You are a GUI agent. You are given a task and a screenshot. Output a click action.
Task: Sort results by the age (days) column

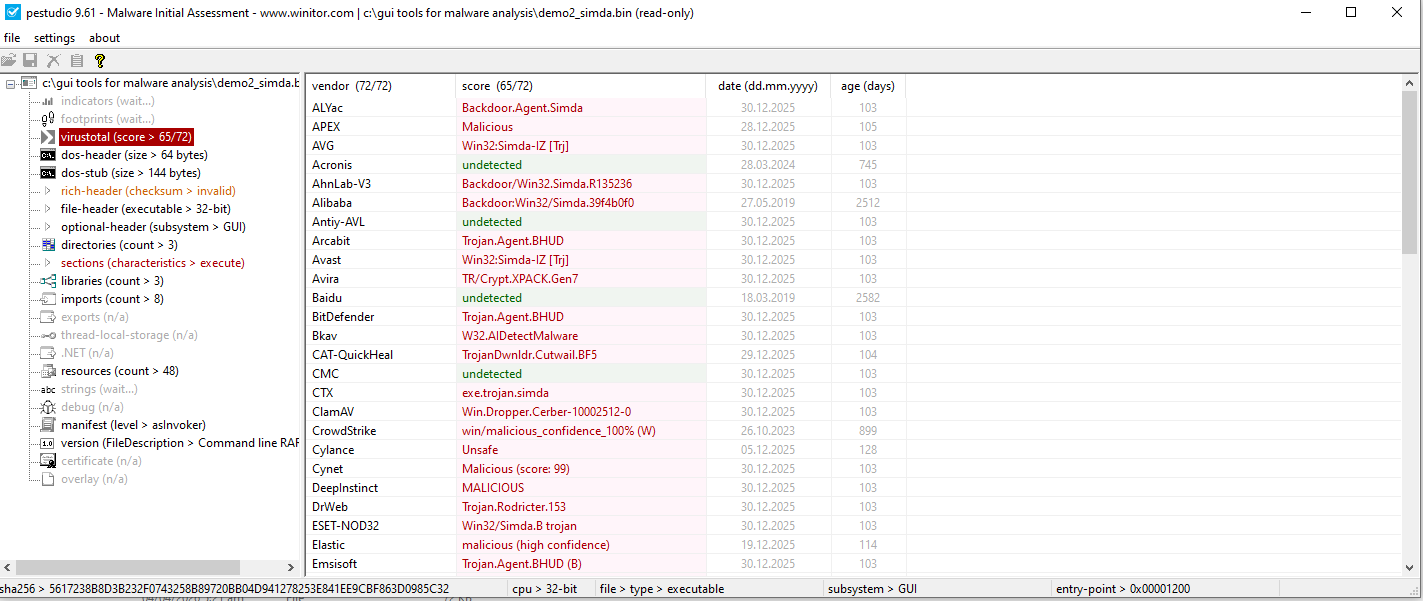[x=867, y=86]
